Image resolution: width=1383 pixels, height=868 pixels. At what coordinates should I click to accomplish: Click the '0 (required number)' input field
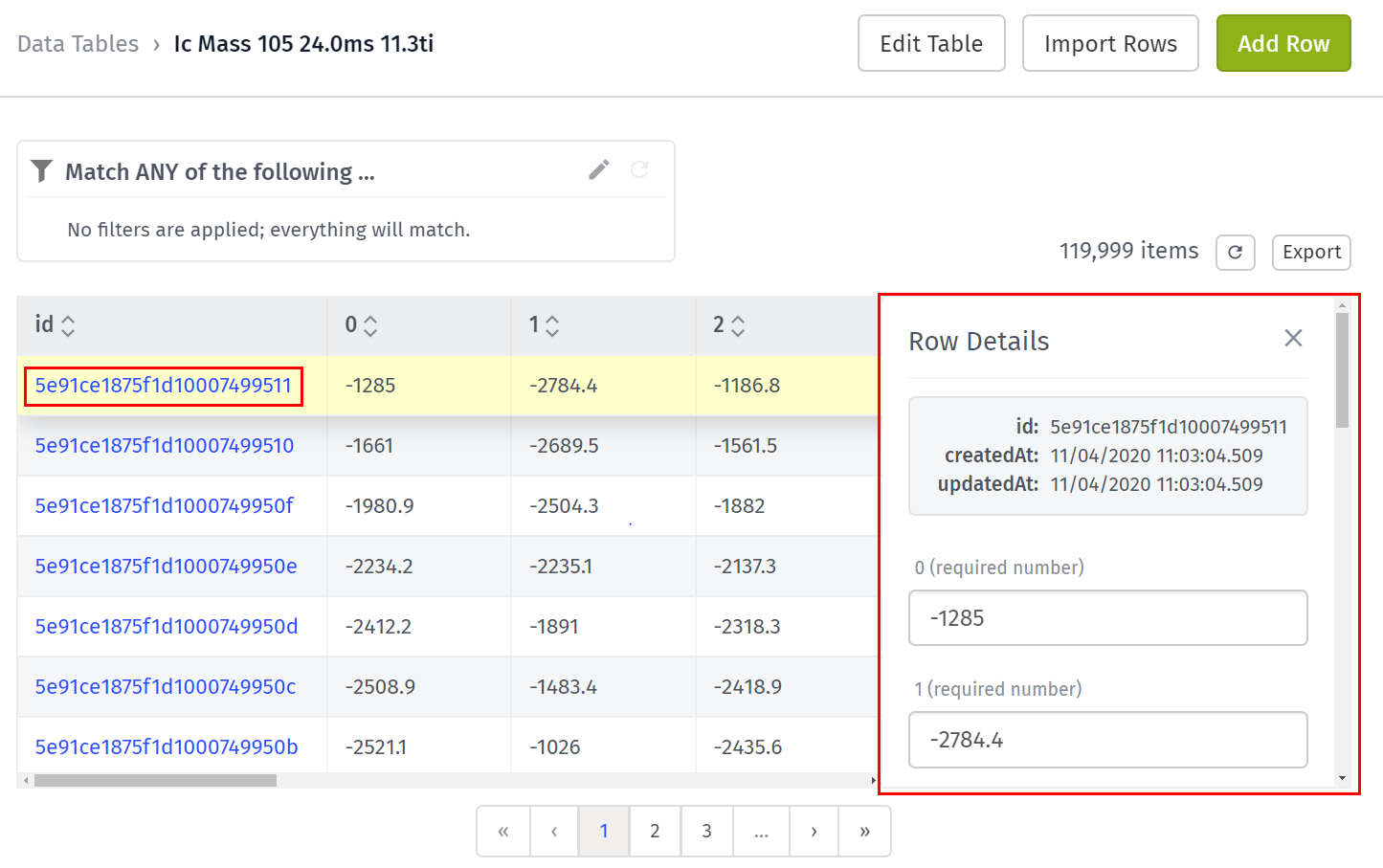(1107, 618)
